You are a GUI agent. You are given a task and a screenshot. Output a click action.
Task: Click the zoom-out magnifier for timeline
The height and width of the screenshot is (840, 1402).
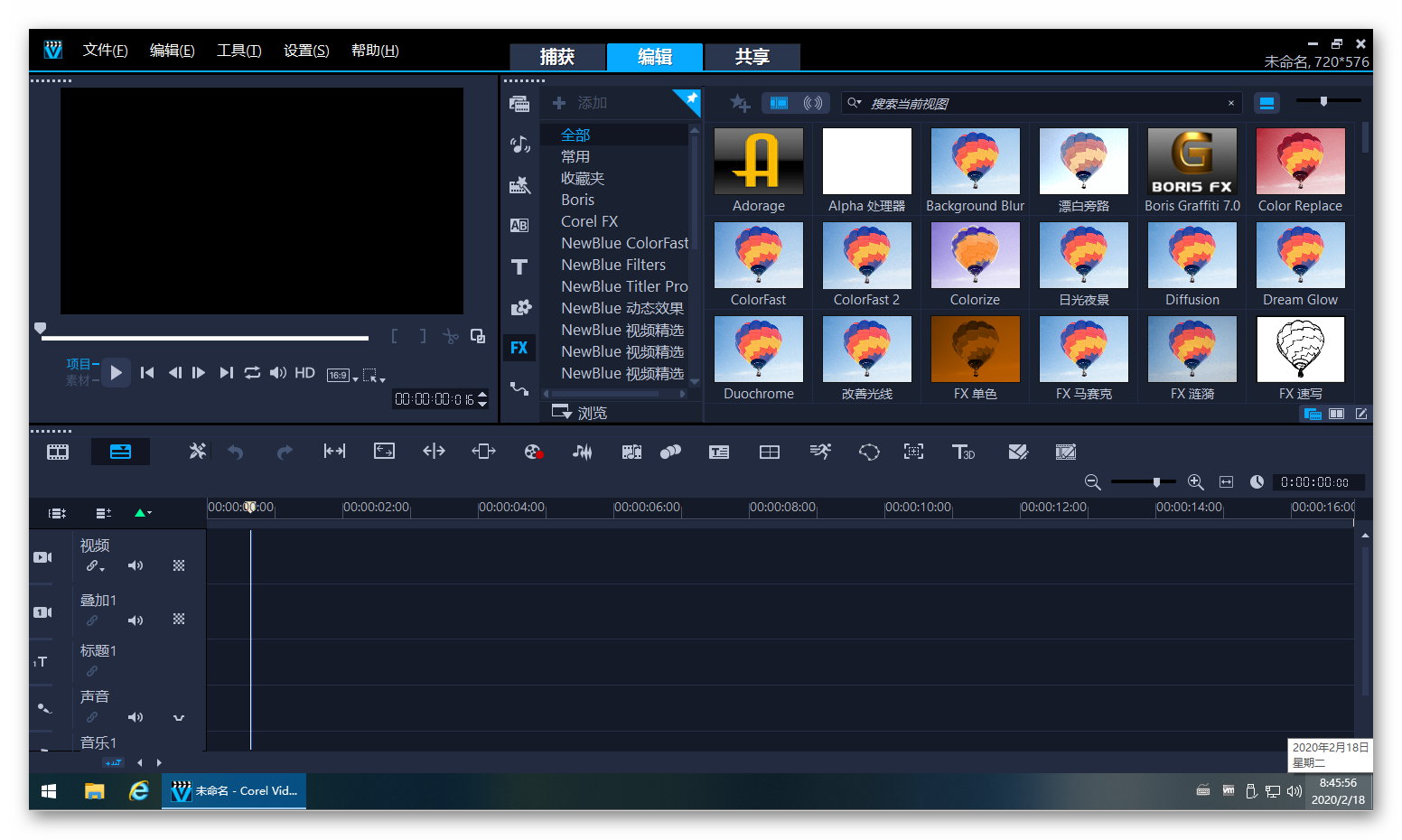pos(1092,482)
